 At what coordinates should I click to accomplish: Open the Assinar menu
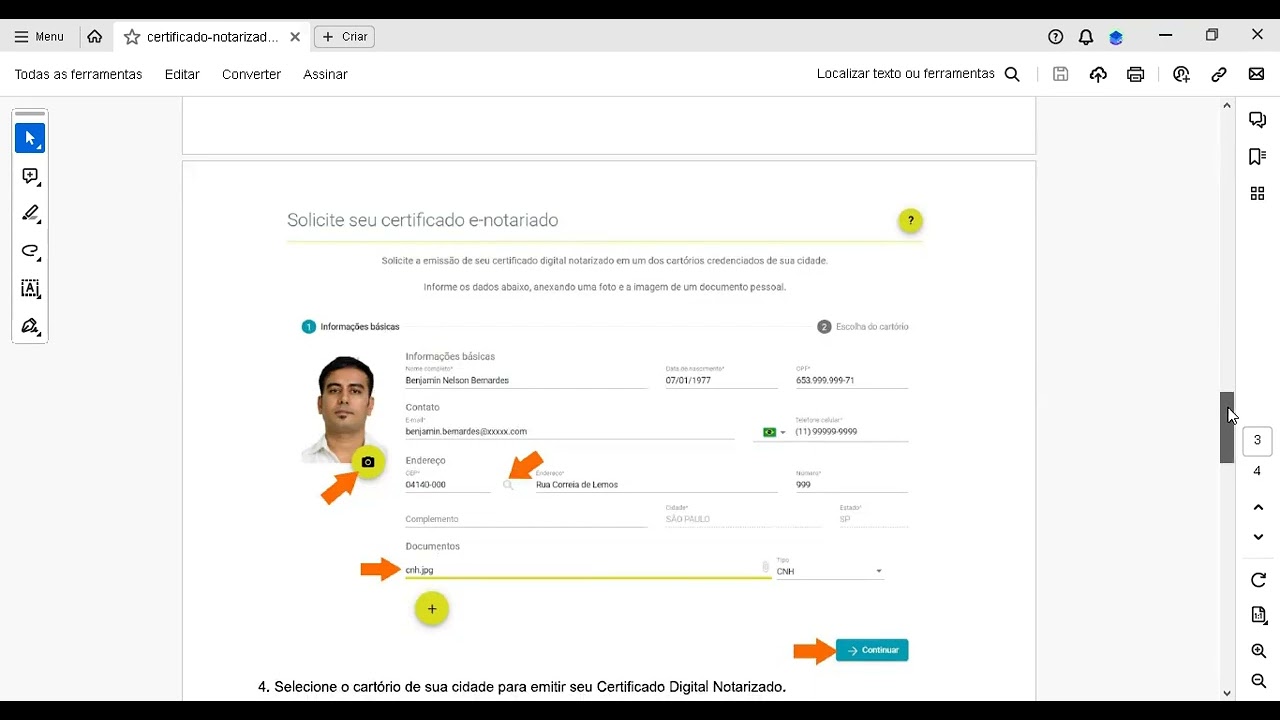(x=325, y=74)
